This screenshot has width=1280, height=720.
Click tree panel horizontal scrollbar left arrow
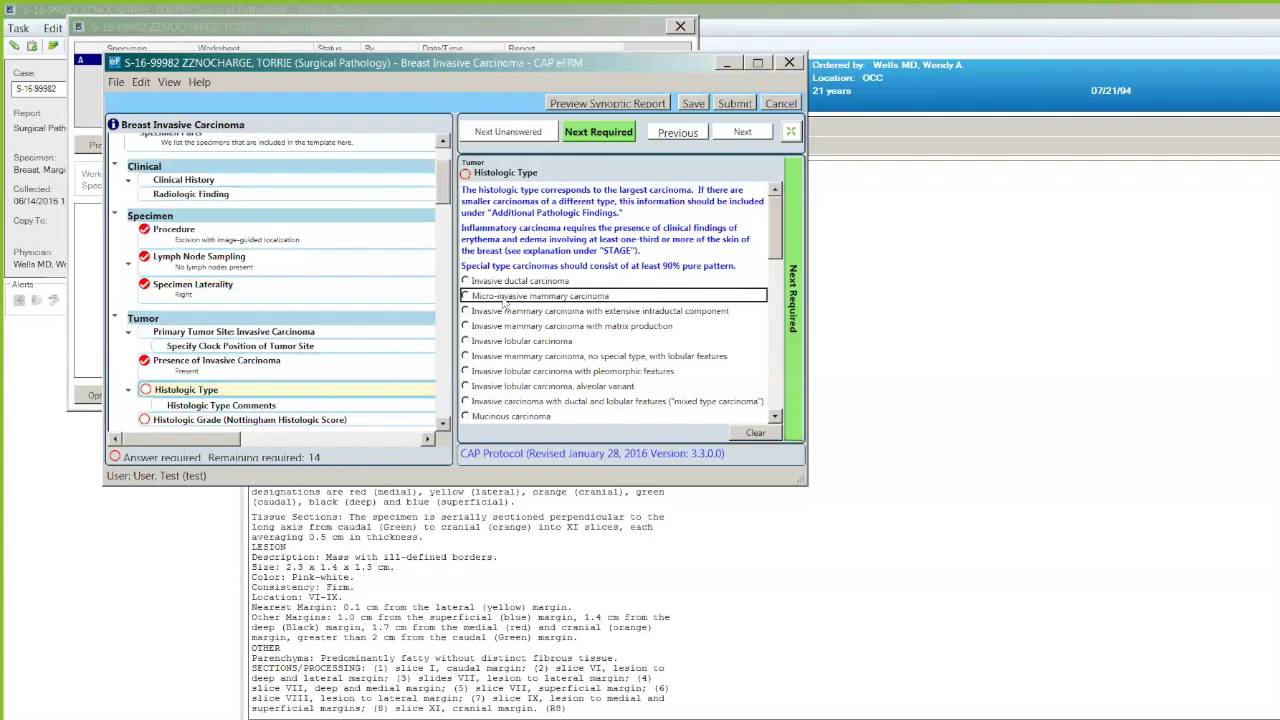tap(115, 439)
